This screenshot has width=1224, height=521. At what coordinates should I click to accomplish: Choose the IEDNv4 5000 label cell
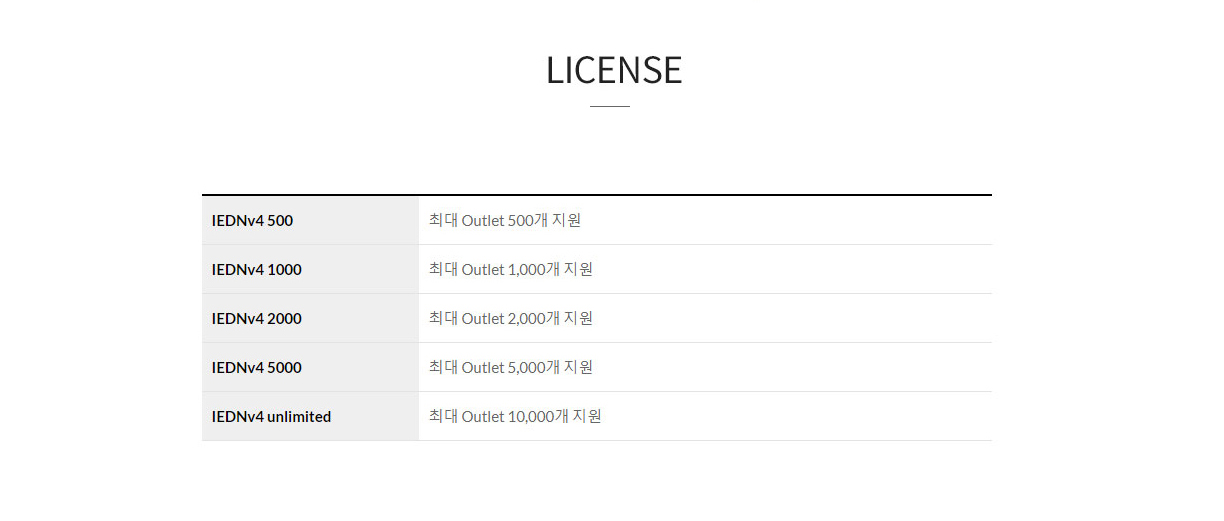[256, 367]
